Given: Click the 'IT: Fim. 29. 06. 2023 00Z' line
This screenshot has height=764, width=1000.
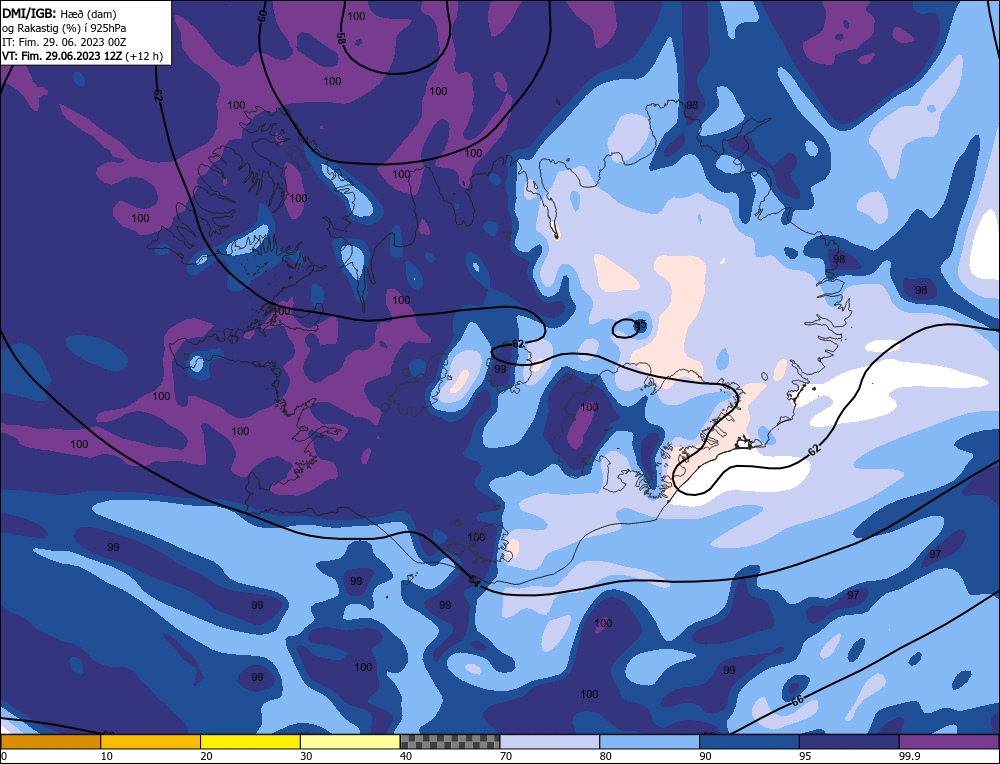Looking at the screenshot, I should (64, 42).
